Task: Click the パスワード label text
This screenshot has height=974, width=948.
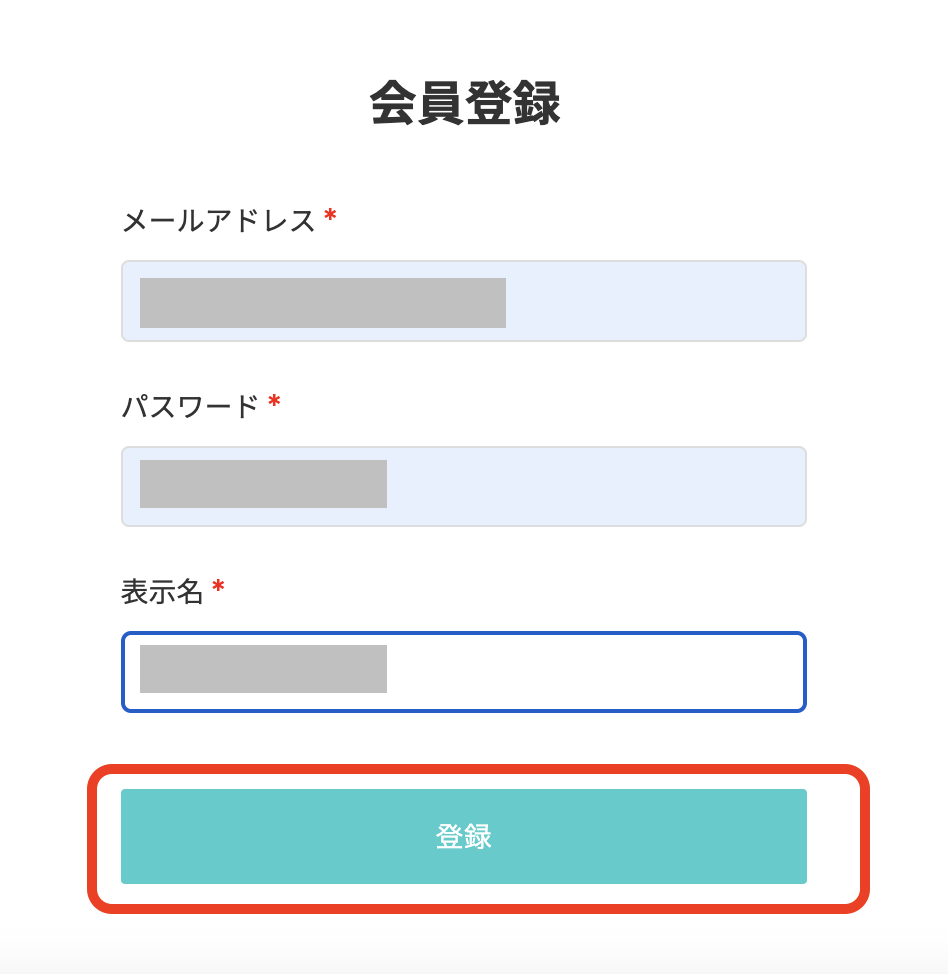Action: [x=190, y=406]
